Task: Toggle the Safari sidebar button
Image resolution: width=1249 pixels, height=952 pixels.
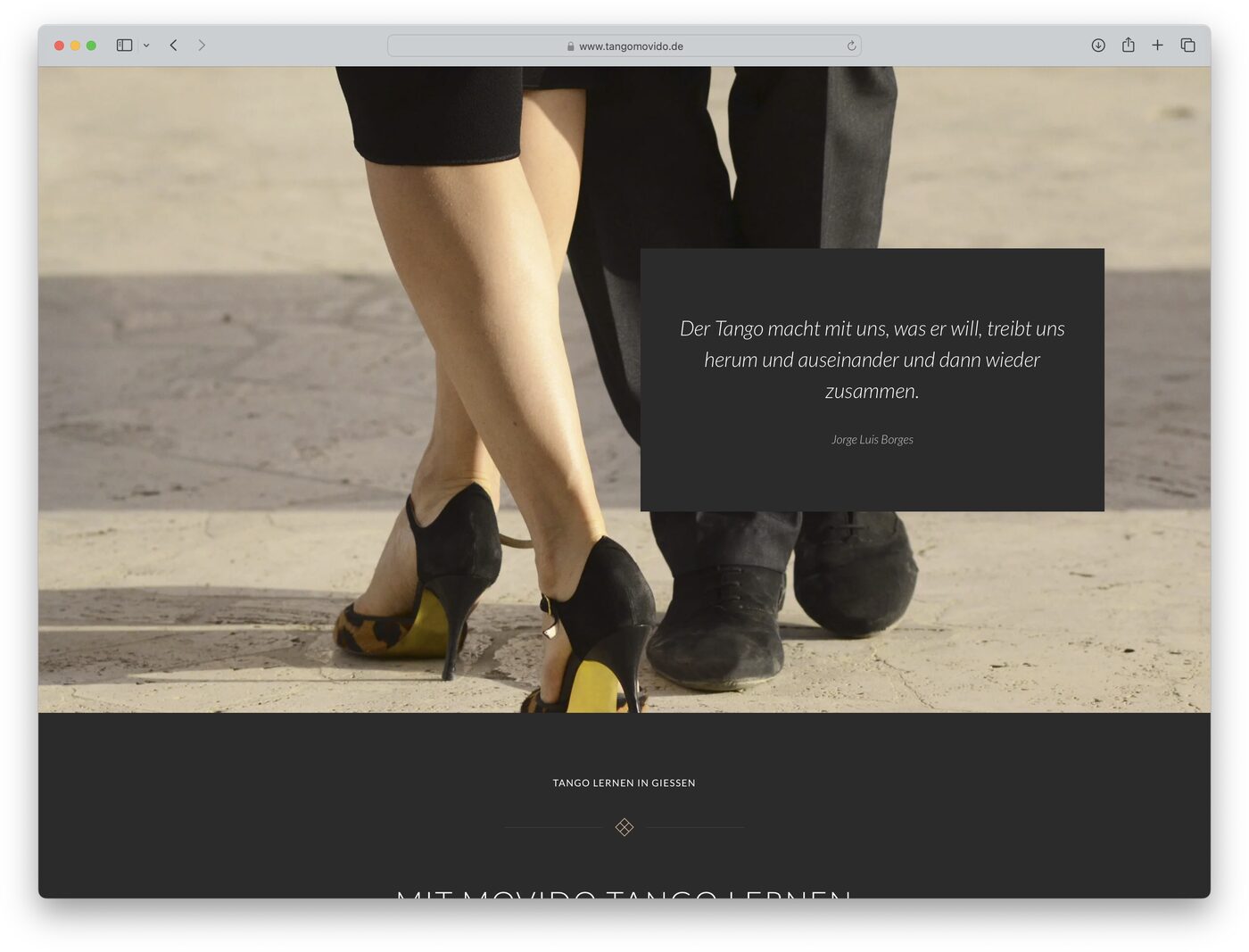Action: 124,46
